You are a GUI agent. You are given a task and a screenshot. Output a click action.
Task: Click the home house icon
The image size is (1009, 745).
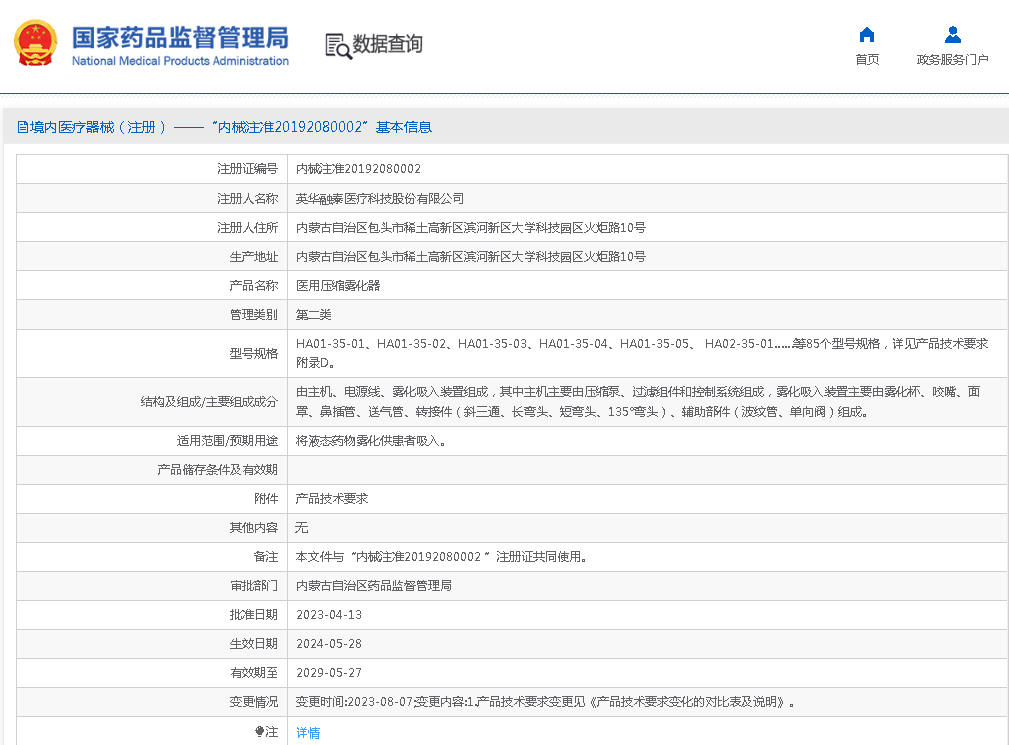(867, 35)
